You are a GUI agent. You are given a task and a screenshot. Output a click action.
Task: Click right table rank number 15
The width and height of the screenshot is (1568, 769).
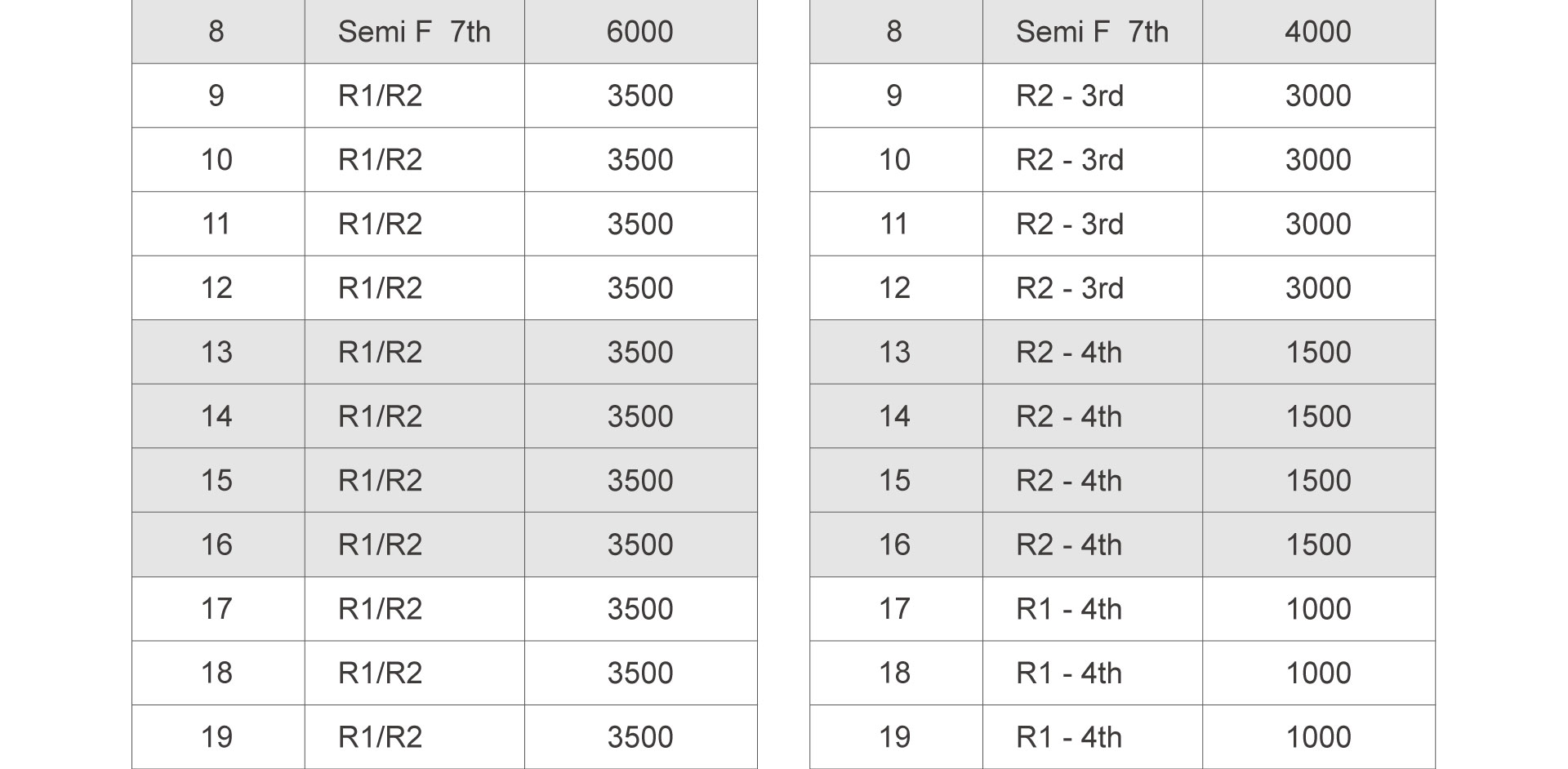pyautogui.click(x=895, y=481)
